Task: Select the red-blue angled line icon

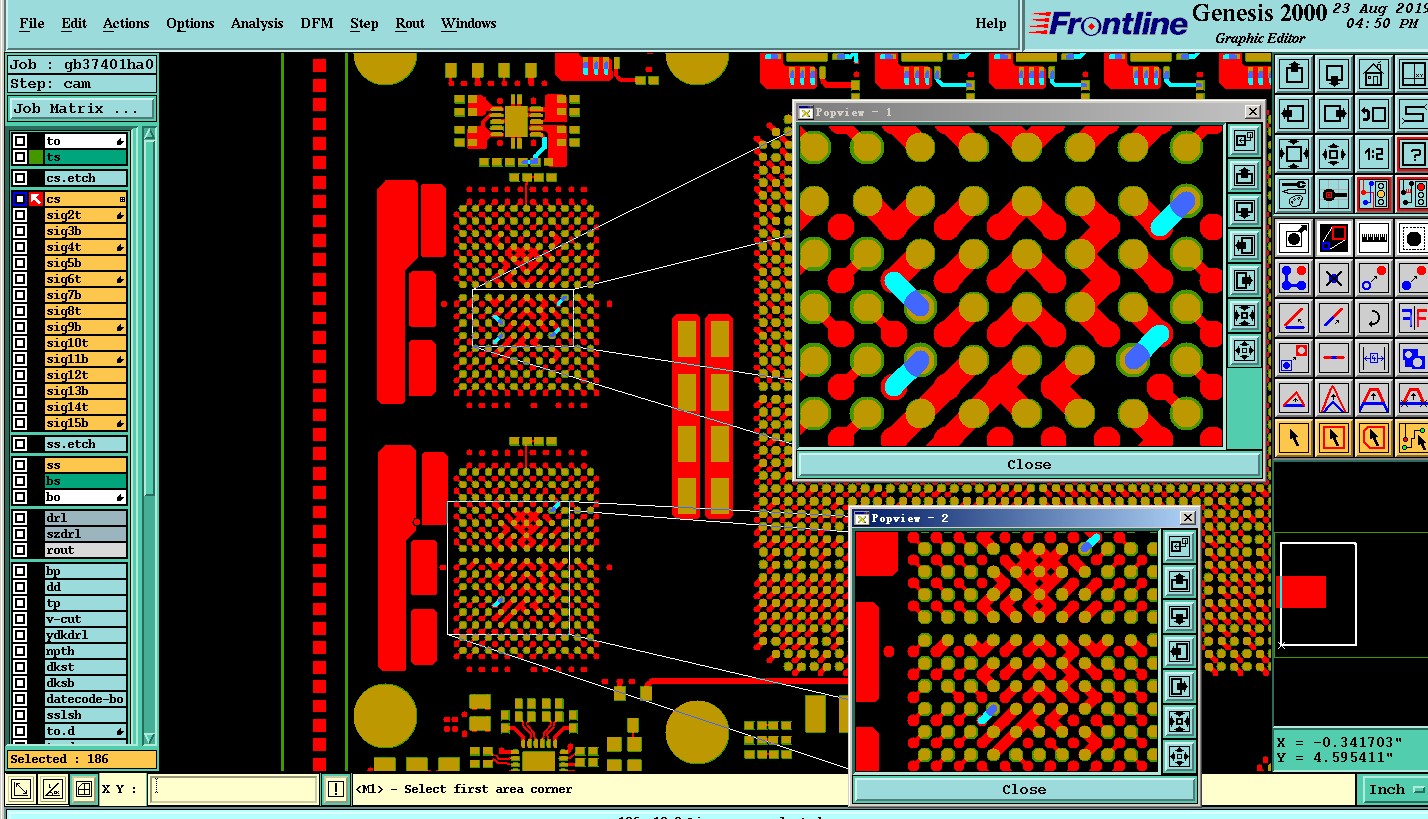Action: pyautogui.click(x=1294, y=318)
